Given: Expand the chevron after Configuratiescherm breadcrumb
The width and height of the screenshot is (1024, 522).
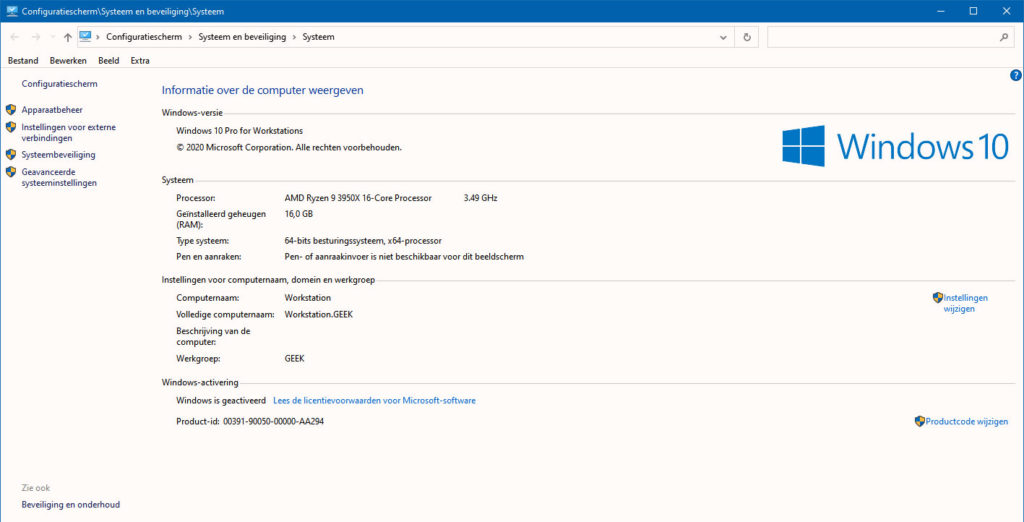Looking at the screenshot, I should [x=191, y=37].
